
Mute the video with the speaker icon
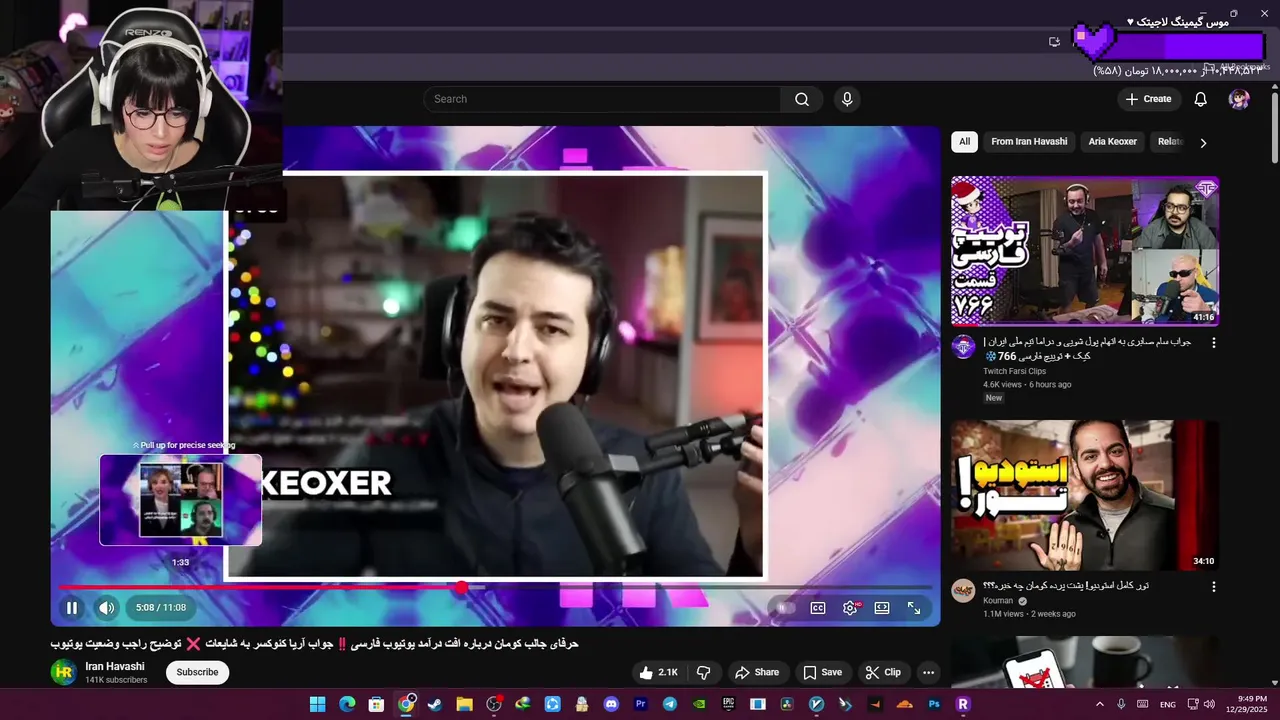tap(106, 607)
